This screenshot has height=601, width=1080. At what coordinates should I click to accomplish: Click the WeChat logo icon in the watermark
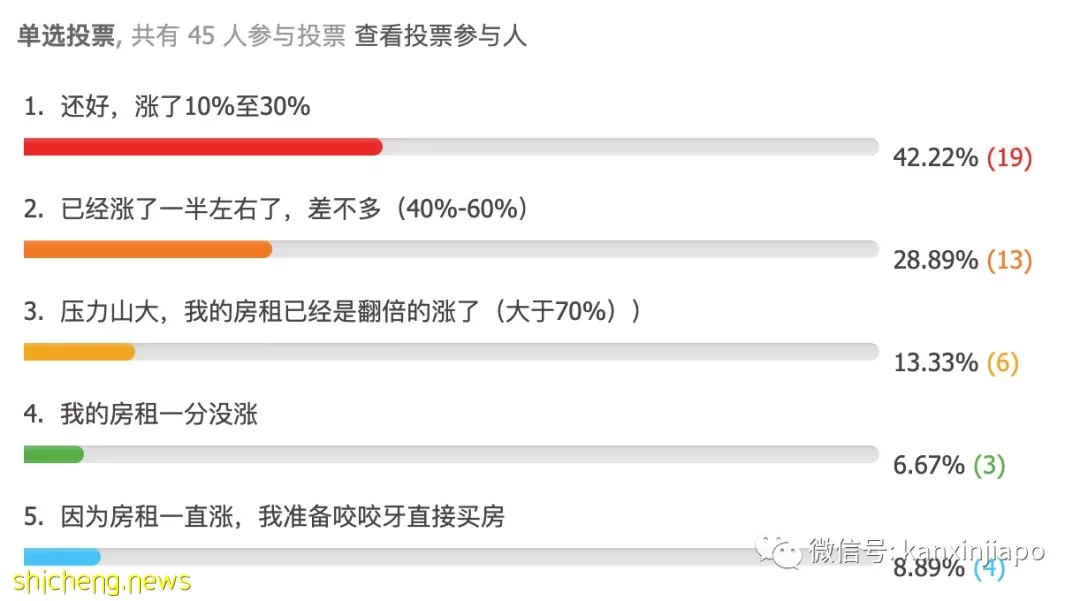click(x=778, y=551)
